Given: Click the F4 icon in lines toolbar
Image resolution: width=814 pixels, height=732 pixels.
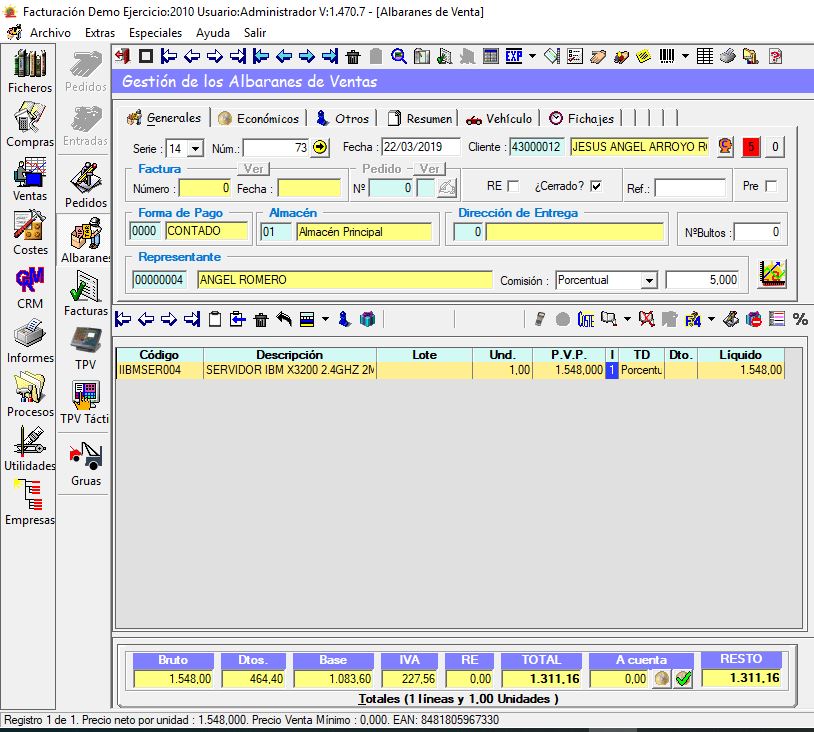Looking at the screenshot, I should pyautogui.click(x=693, y=319).
